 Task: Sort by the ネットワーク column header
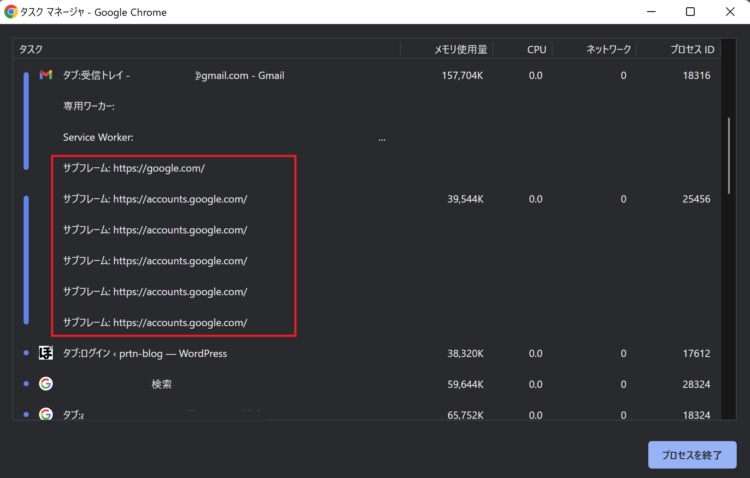(595, 49)
